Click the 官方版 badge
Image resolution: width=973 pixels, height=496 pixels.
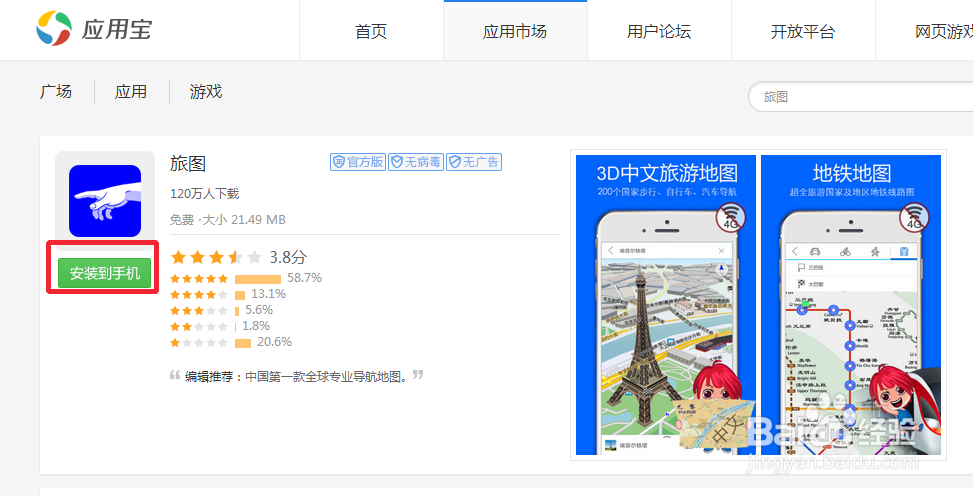pyautogui.click(x=358, y=162)
